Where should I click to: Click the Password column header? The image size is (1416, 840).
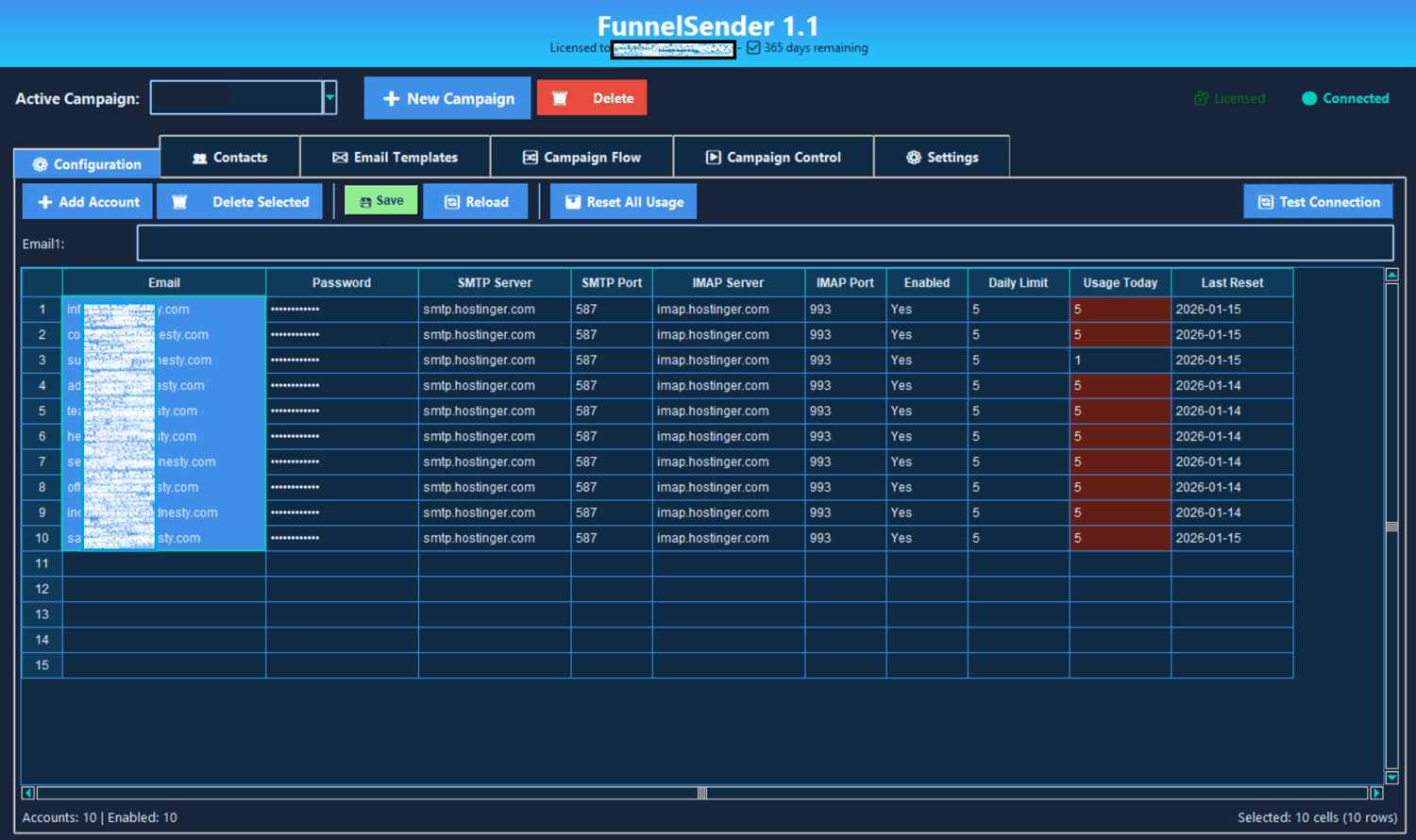(x=342, y=282)
